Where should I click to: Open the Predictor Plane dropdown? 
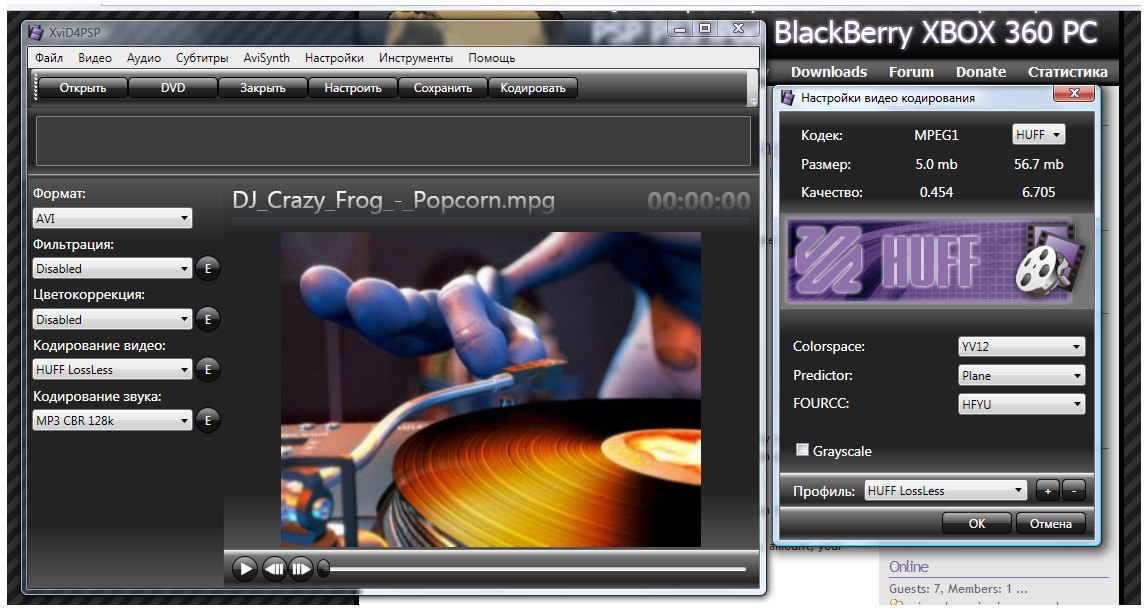[x=1021, y=375]
